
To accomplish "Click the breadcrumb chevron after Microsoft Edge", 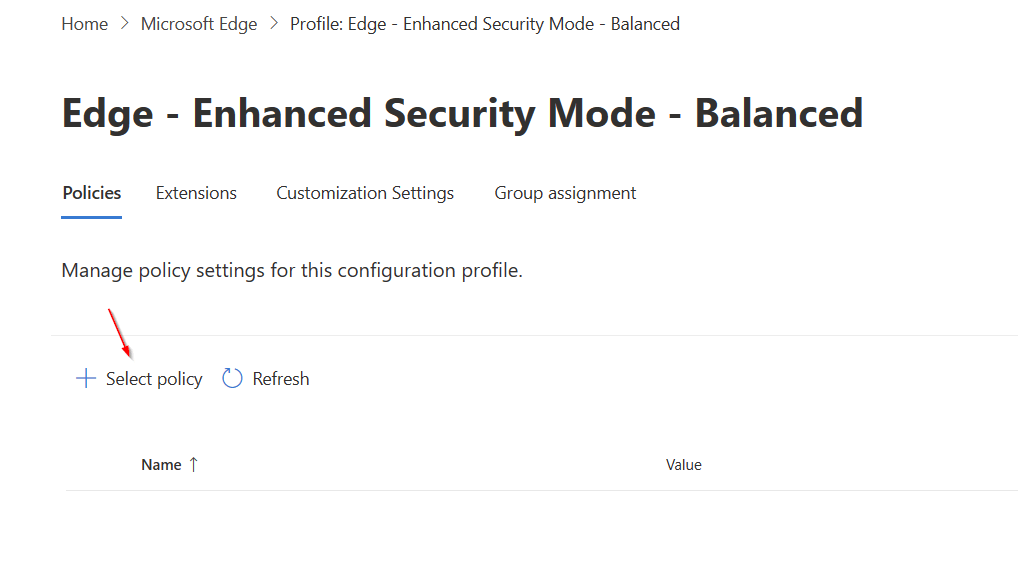I will [273, 24].
